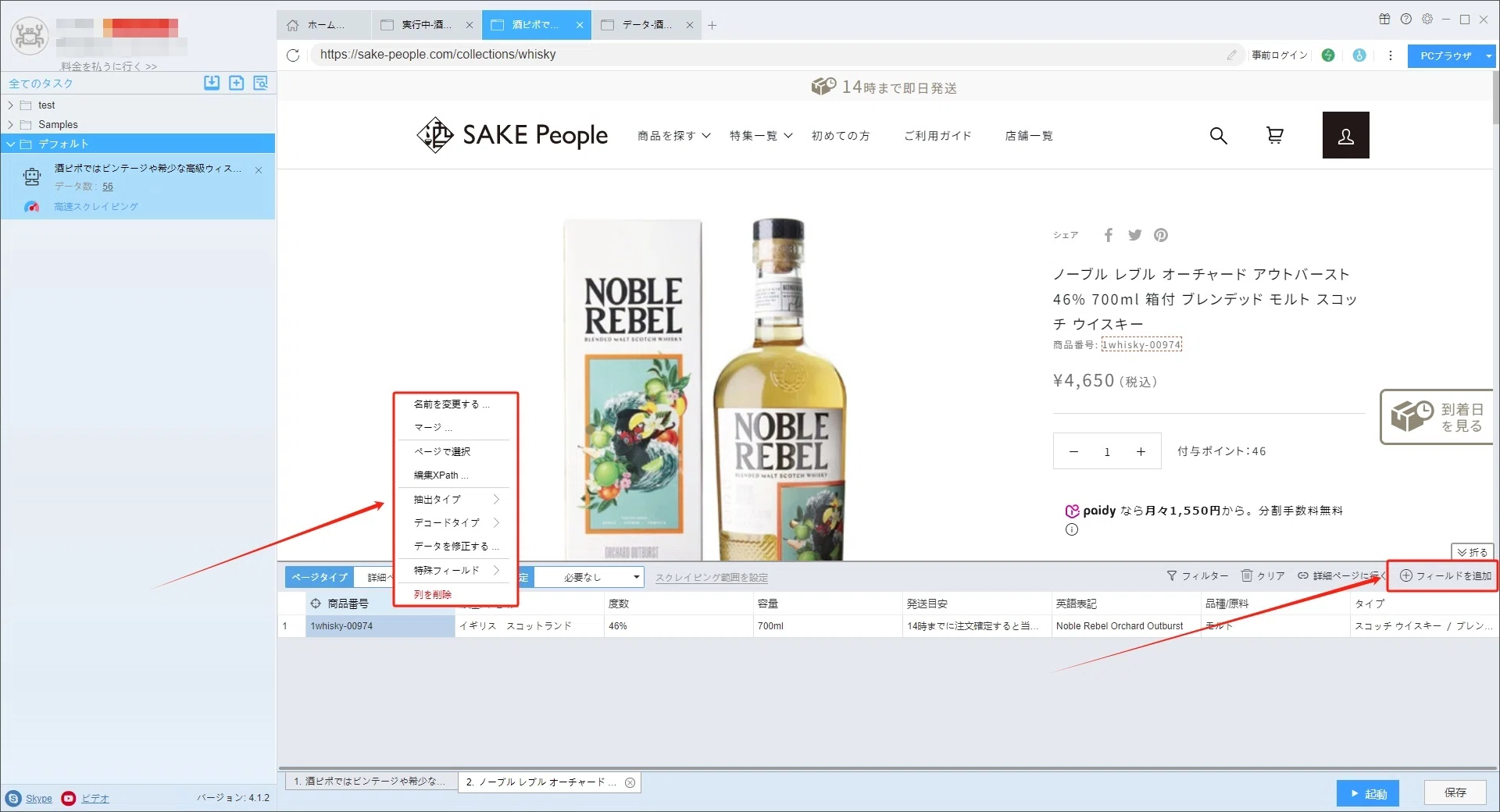Viewport: 1500px width, 812px height.
Task: Reload the page with the refresh icon
Action: (x=293, y=55)
